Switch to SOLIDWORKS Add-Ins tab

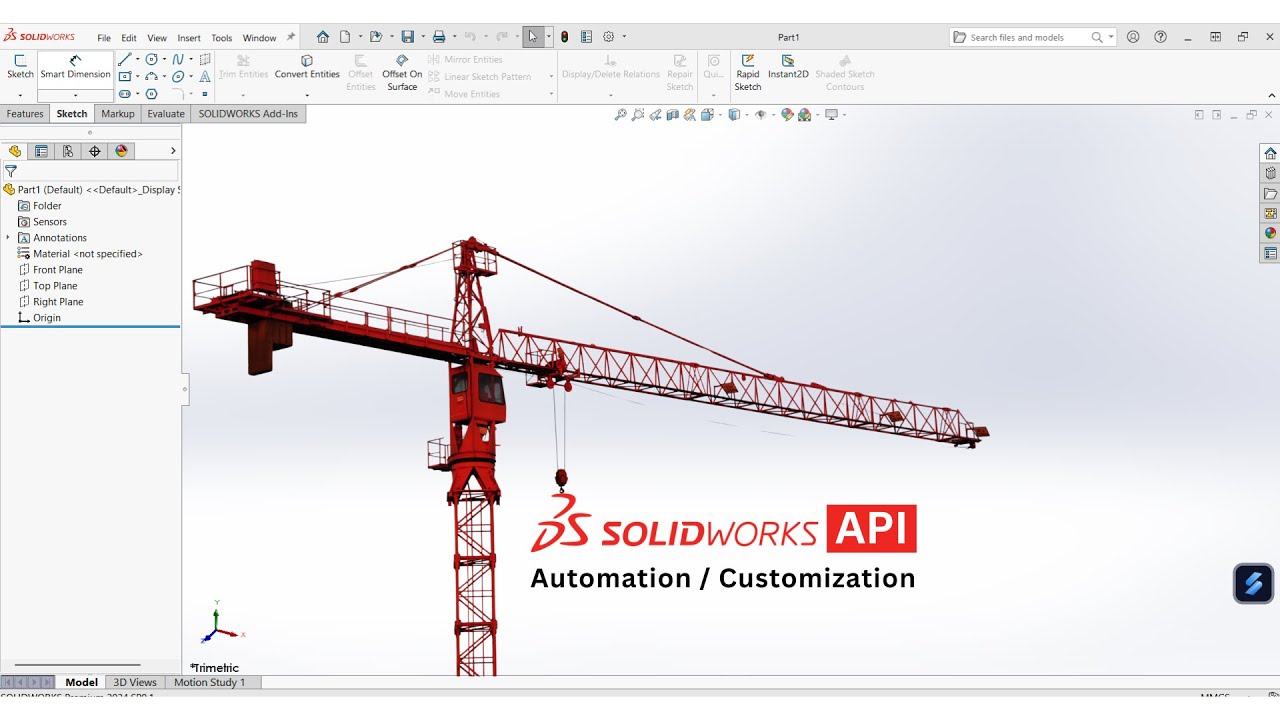[248, 114]
